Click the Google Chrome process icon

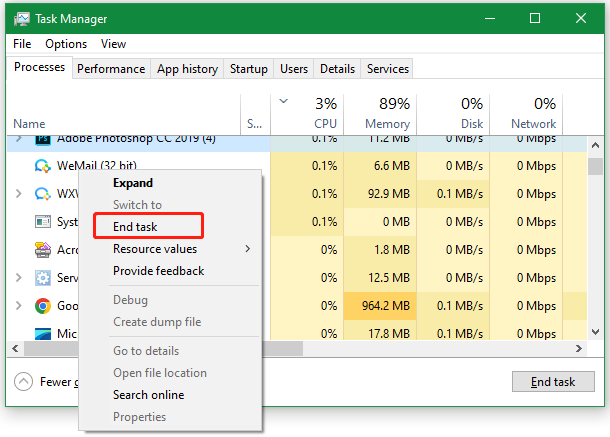click(x=43, y=306)
